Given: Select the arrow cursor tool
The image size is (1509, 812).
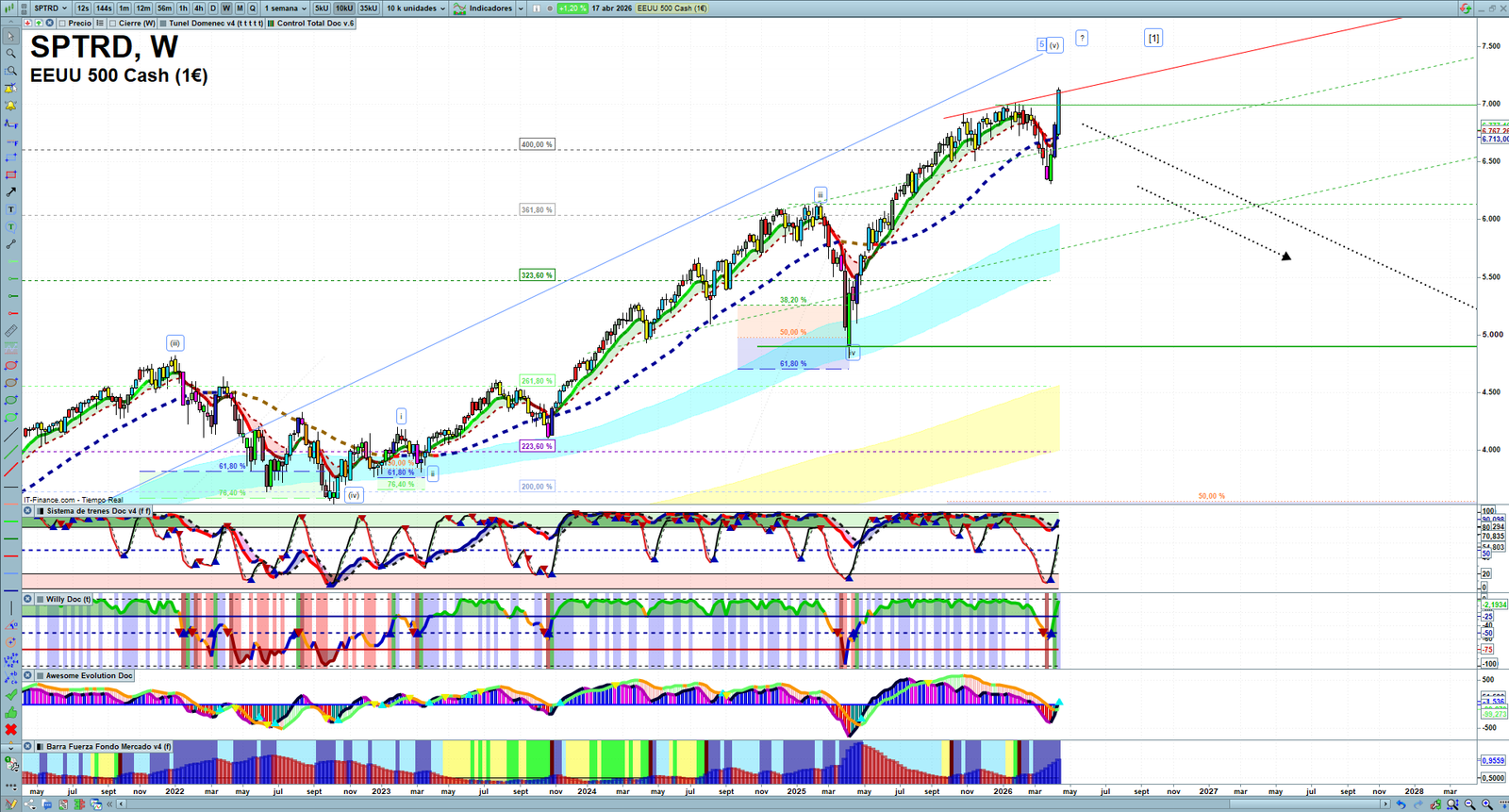Looking at the screenshot, I should (10, 37).
